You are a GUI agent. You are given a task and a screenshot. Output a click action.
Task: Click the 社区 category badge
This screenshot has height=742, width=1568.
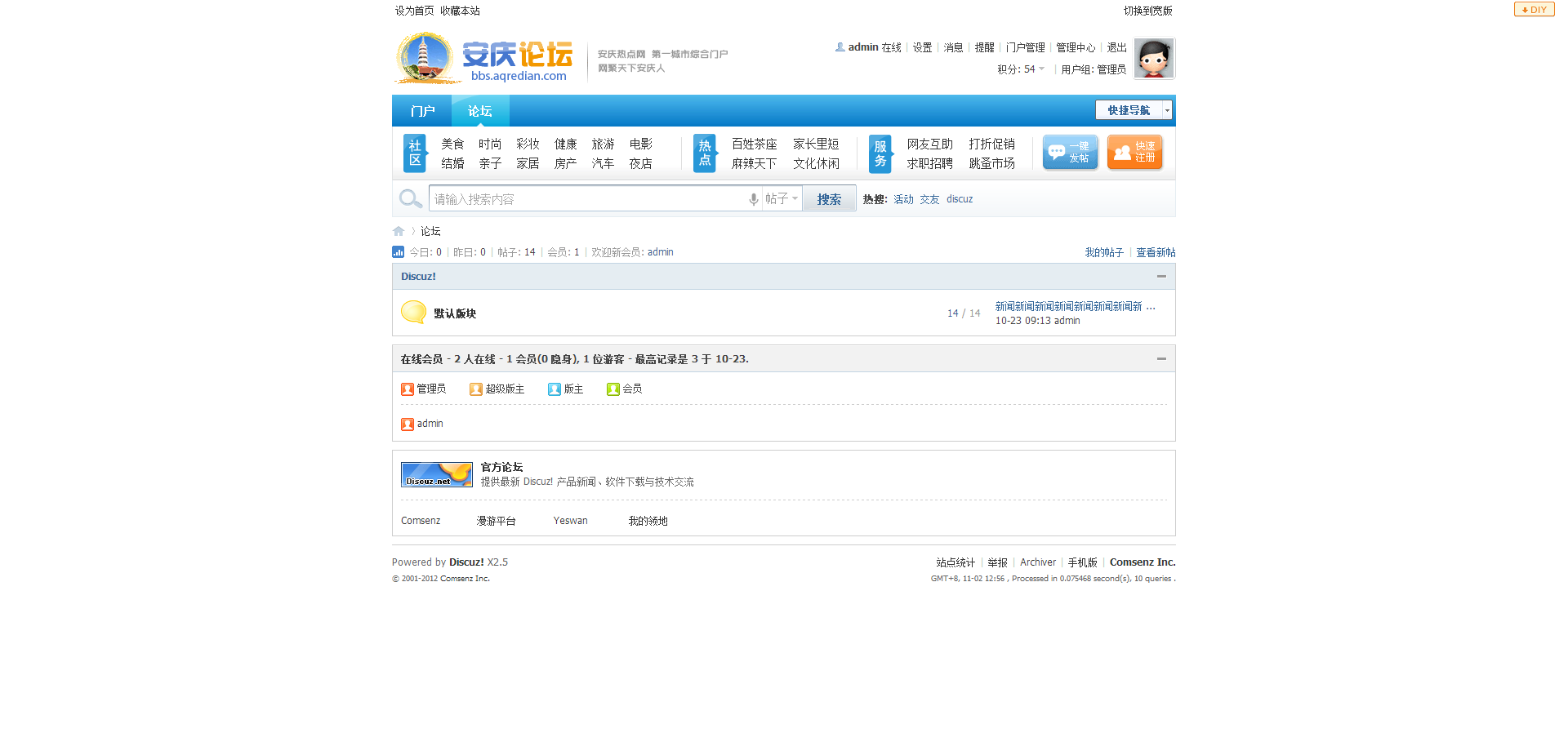pyautogui.click(x=415, y=153)
